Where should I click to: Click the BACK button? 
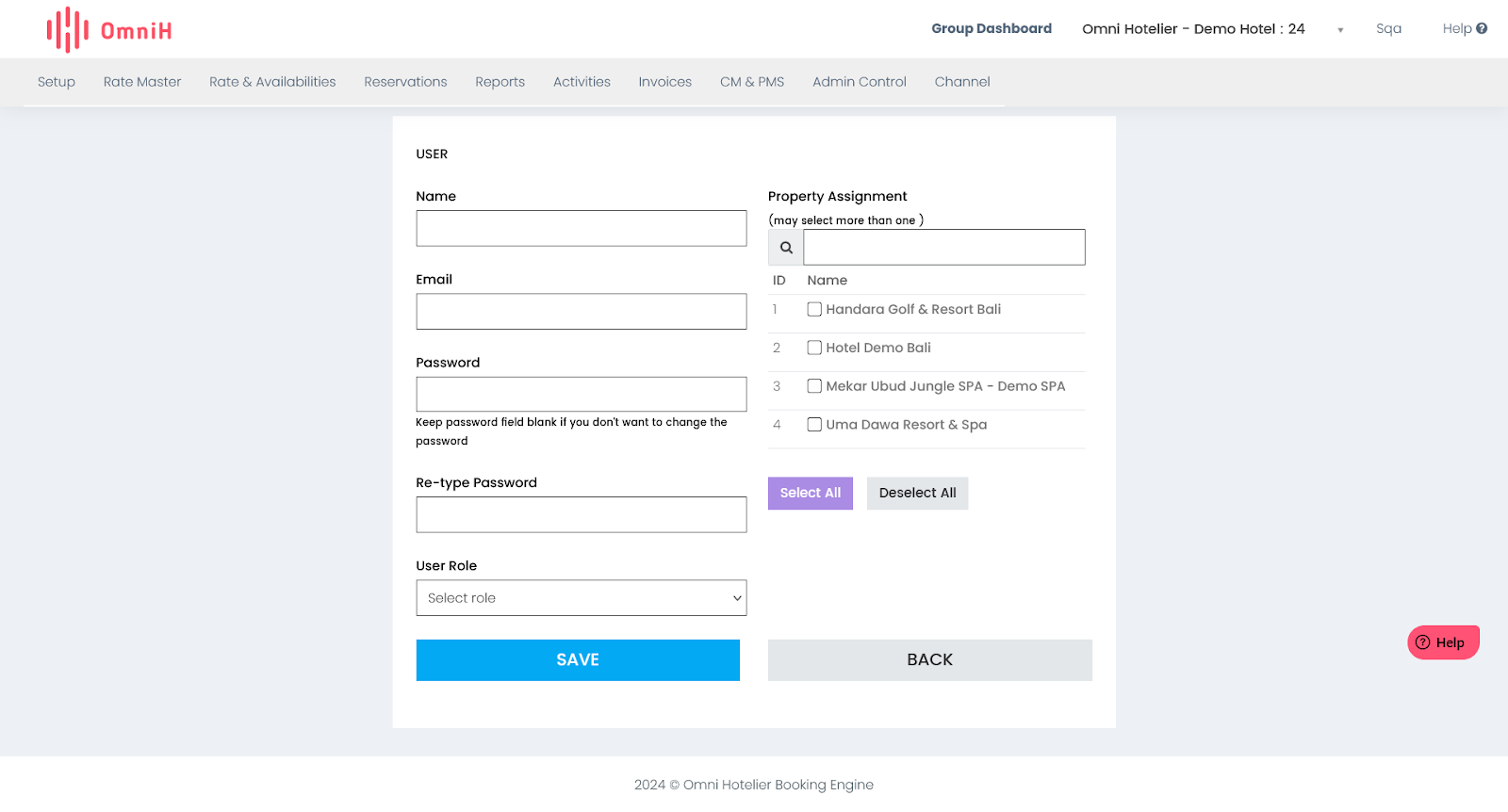[x=930, y=660]
